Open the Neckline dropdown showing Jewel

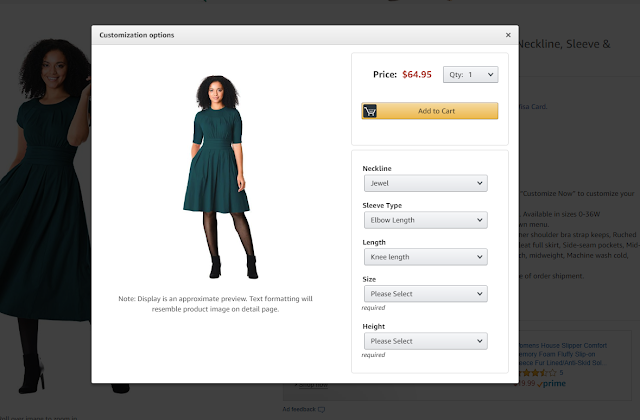[x=426, y=183]
